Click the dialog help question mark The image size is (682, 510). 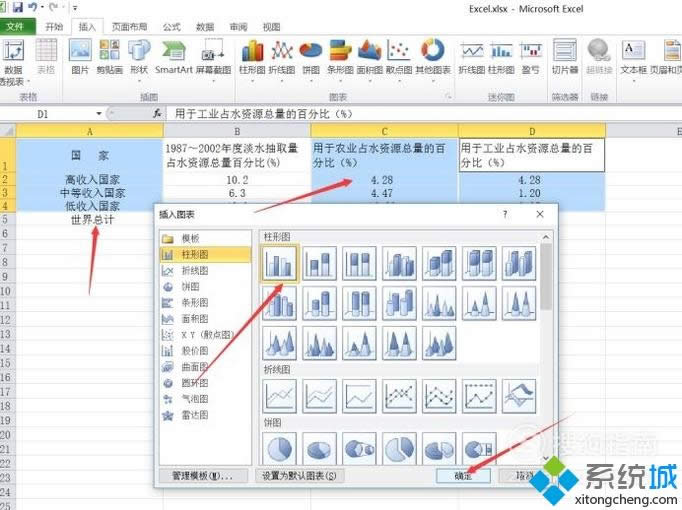pyautogui.click(x=505, y=214)
